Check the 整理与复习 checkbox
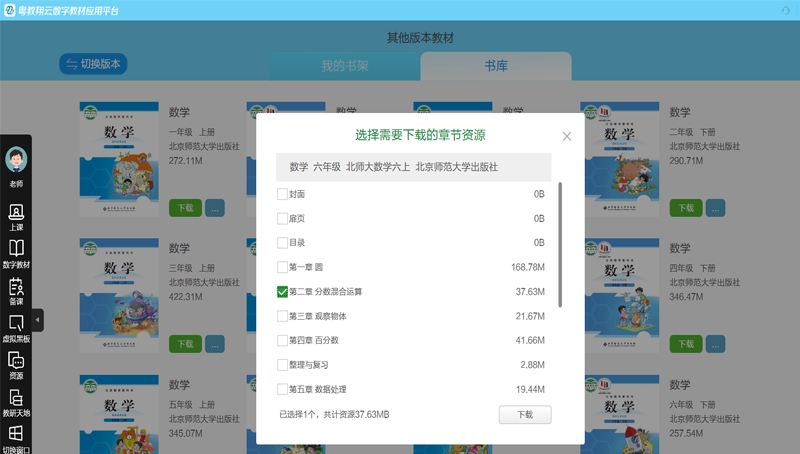The image size is (800, 454). click(282, 365)
